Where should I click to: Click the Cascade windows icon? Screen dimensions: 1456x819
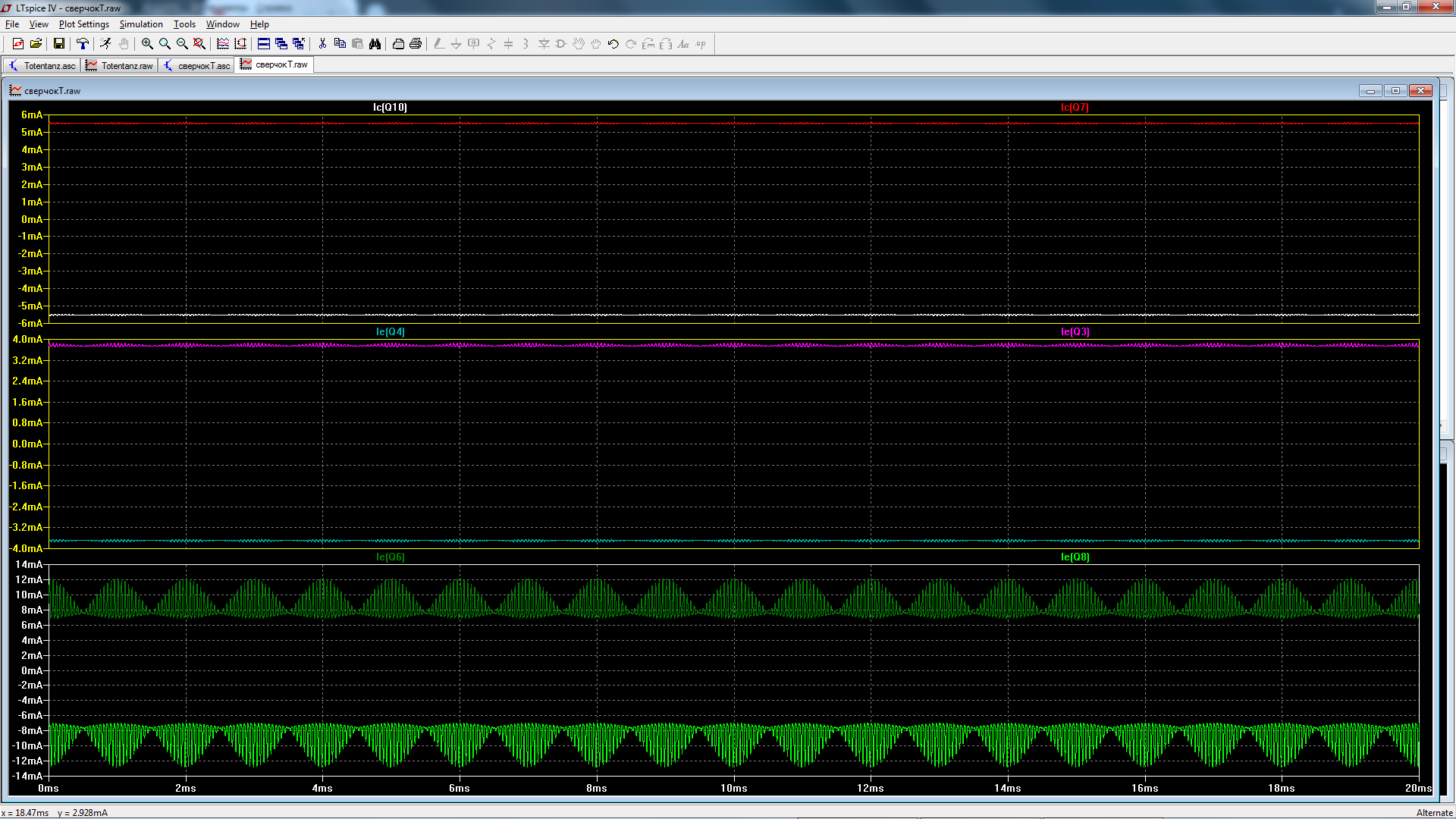[281, 44]
